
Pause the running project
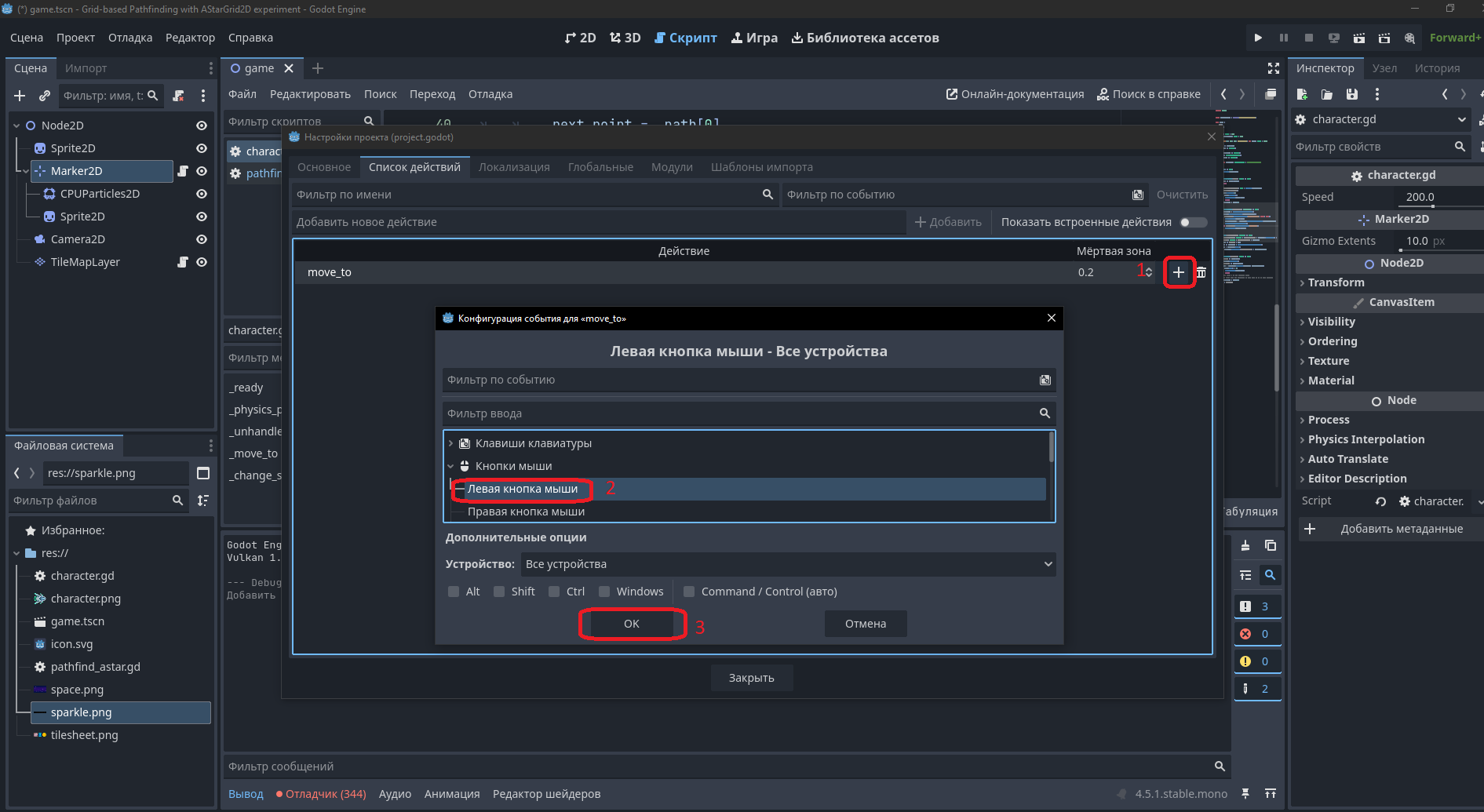click(1284, 38)
